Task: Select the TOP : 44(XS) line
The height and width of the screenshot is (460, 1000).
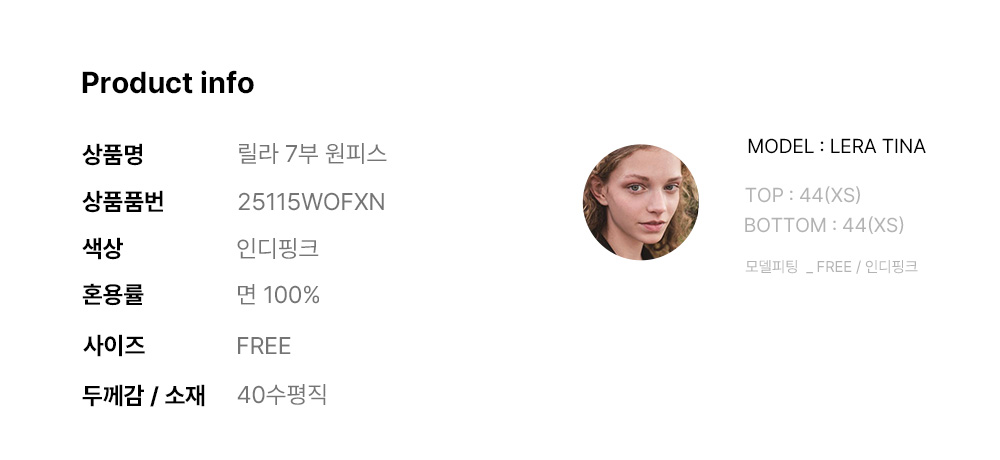Action: 803,195
